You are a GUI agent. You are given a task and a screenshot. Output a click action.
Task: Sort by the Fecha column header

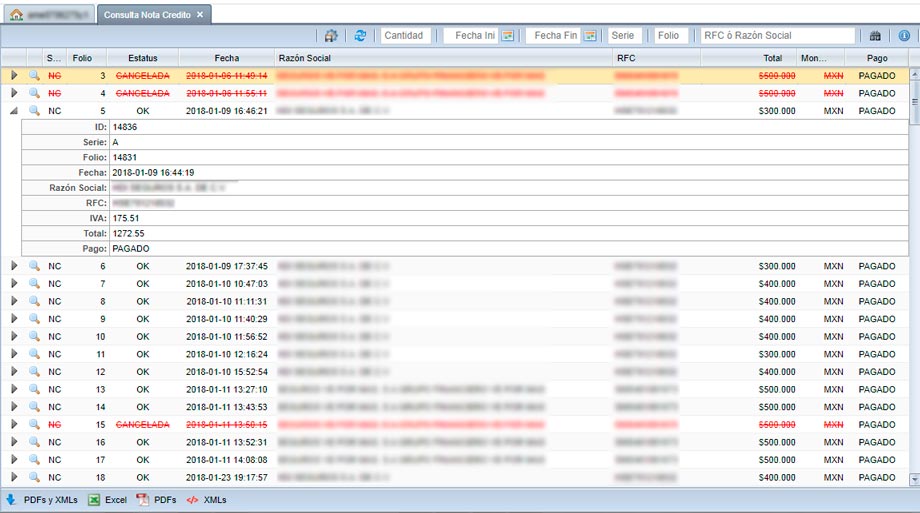[227, 58]
